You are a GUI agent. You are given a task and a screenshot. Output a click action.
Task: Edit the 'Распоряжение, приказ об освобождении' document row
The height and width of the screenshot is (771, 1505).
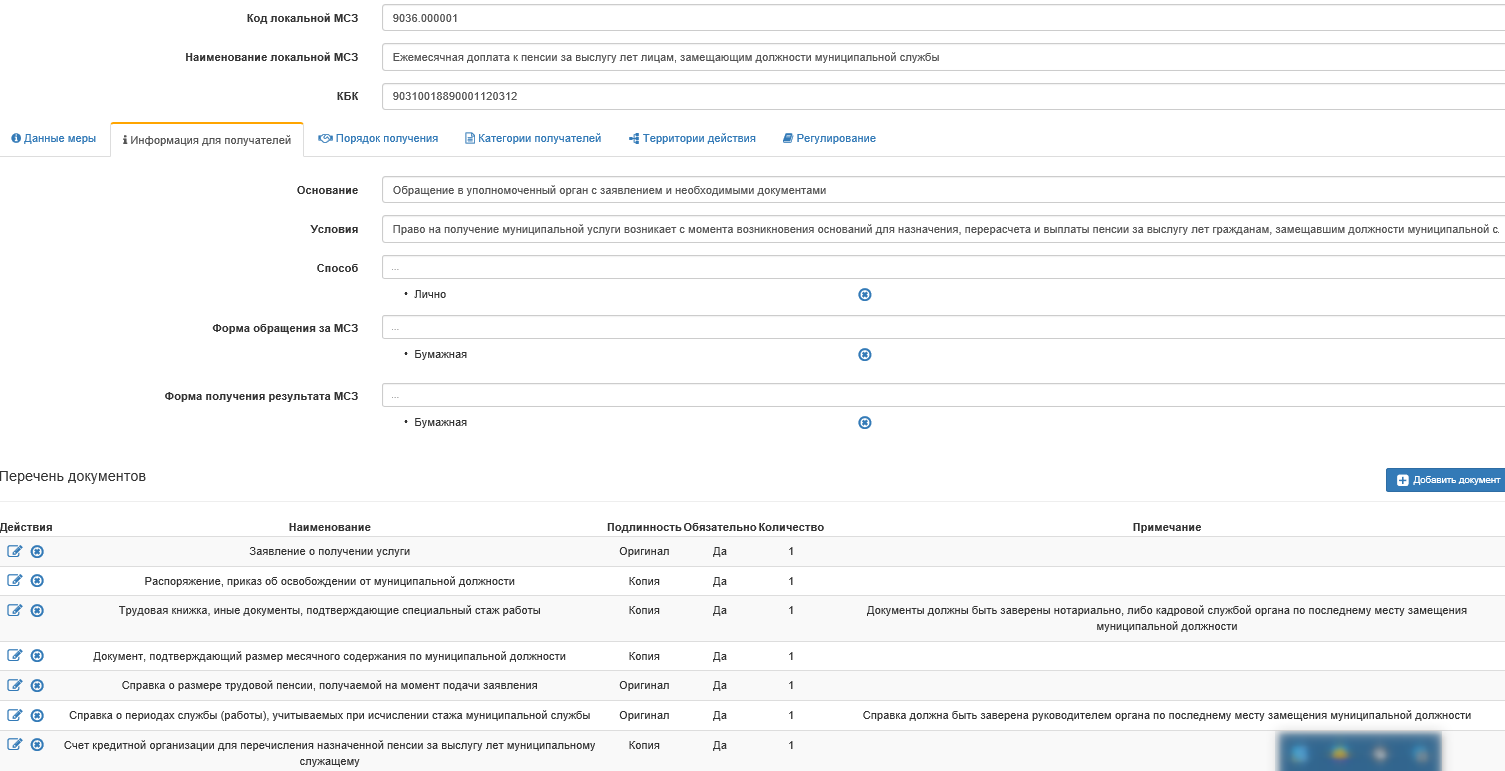click(x=15, y=580)
